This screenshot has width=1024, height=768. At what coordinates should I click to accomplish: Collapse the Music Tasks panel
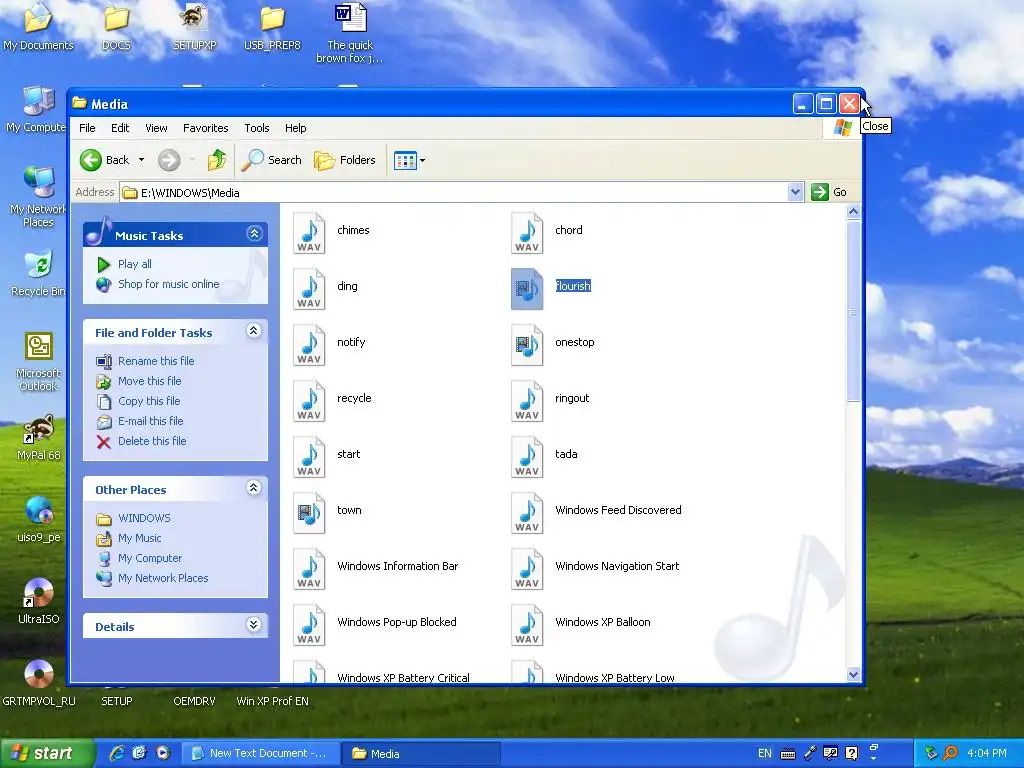click(255, 234)
